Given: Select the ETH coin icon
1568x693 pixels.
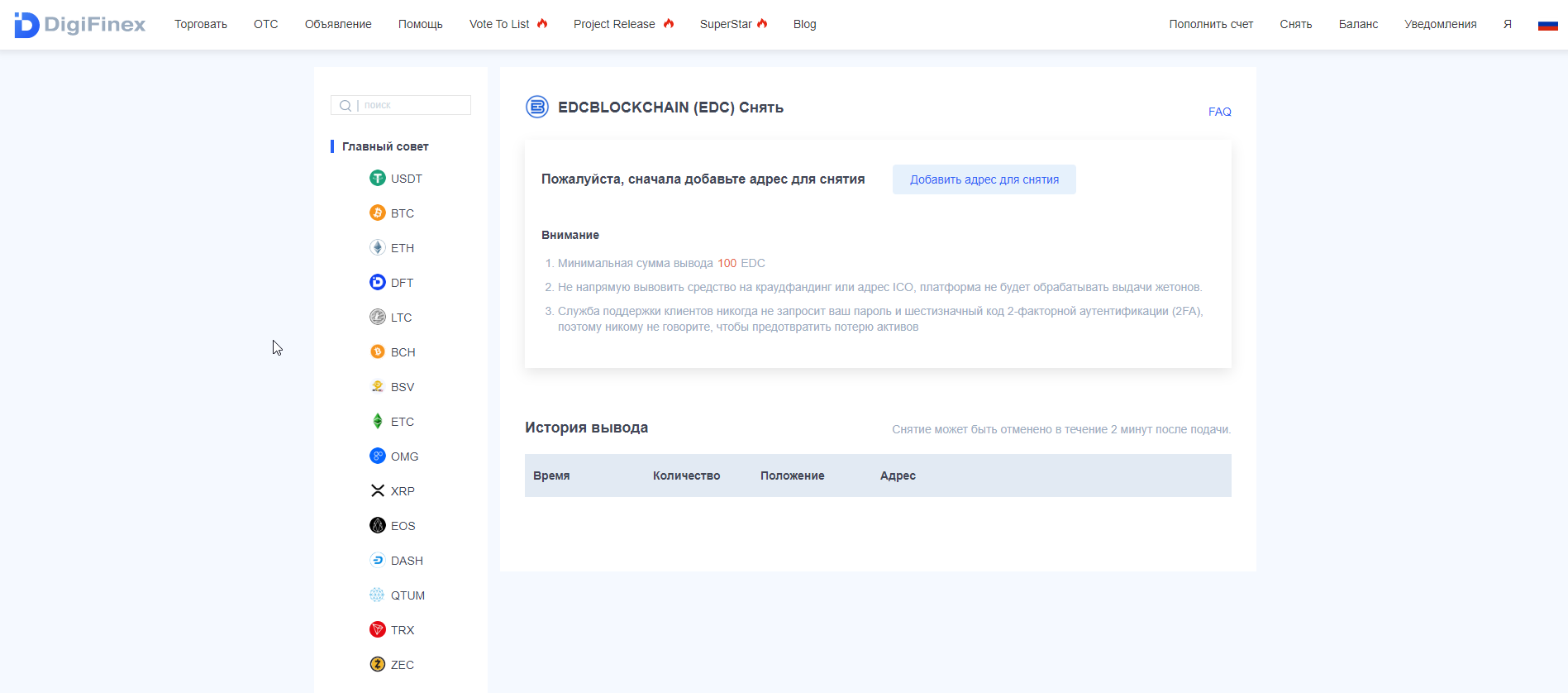Looking at the screenshot, I should click(378, 247).
